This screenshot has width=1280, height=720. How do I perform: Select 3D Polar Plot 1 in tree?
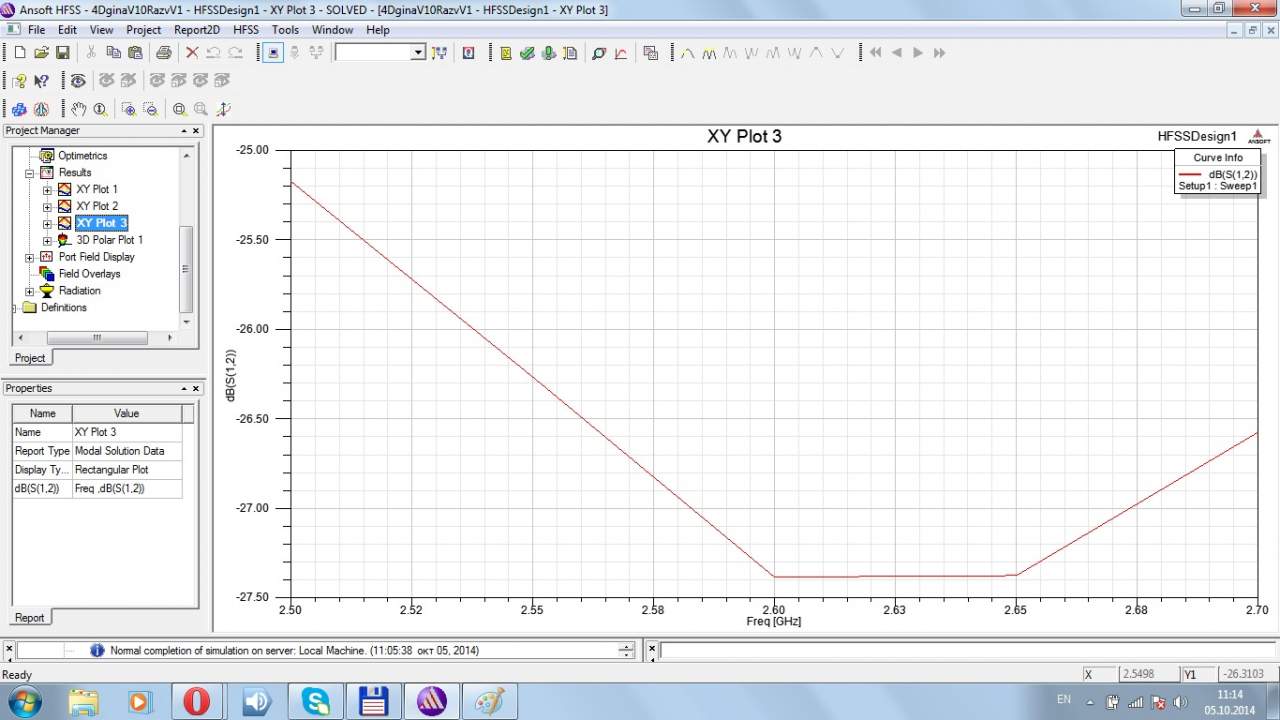109,240
